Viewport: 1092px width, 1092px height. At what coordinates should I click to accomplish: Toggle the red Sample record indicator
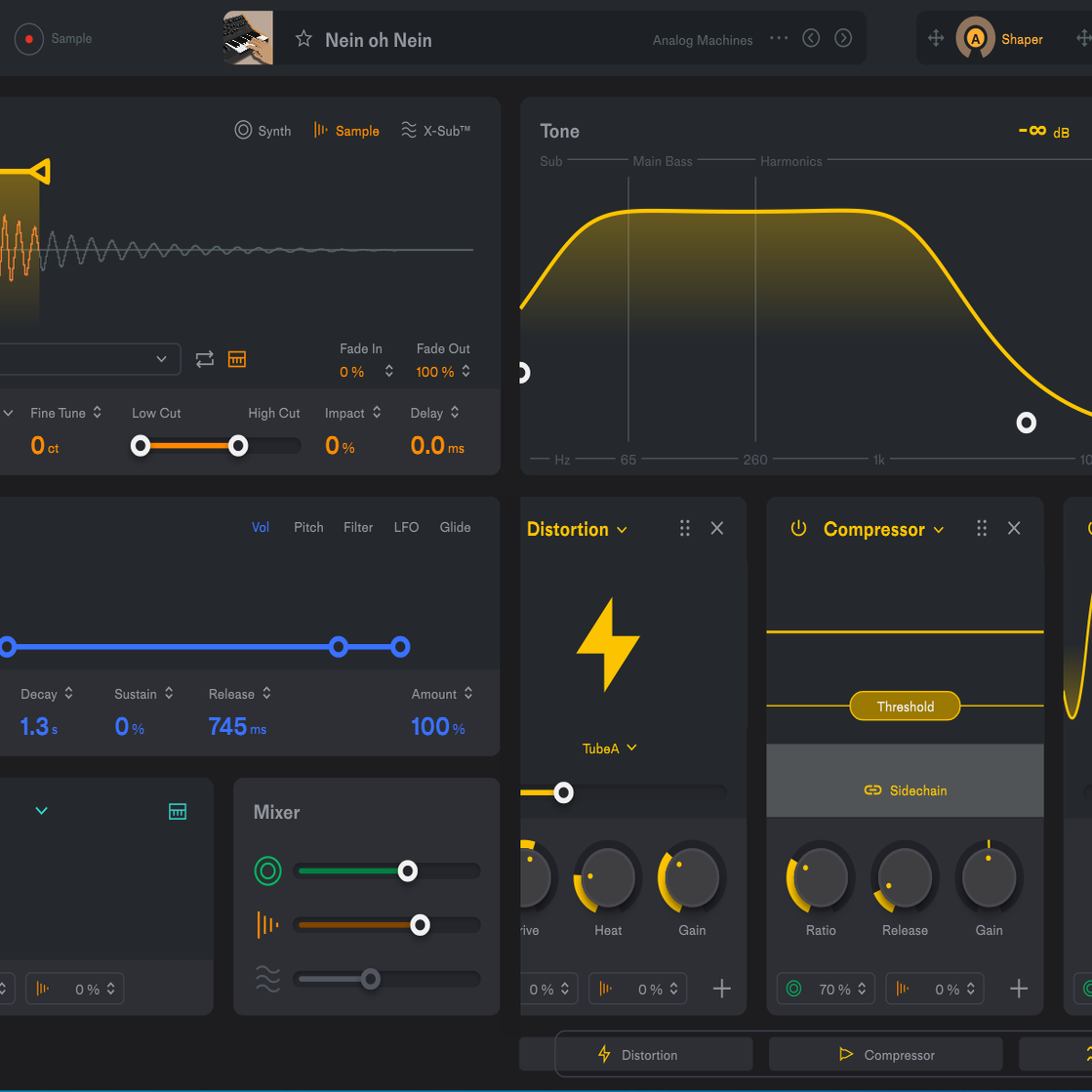pyautogui.click(x=27, y=38)
